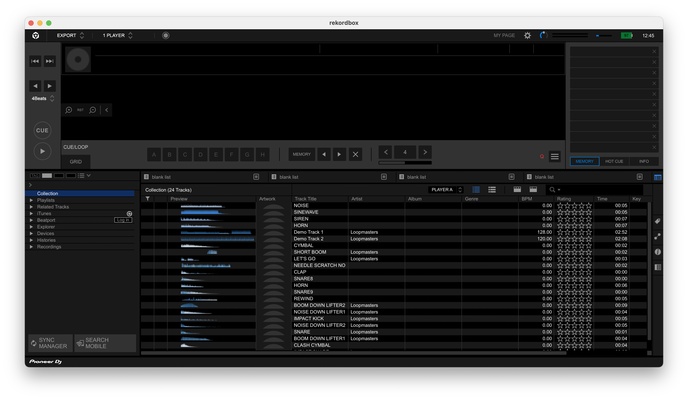
Task: Select the CUE/LOOP tab
Action: click(x=75, y=147)
